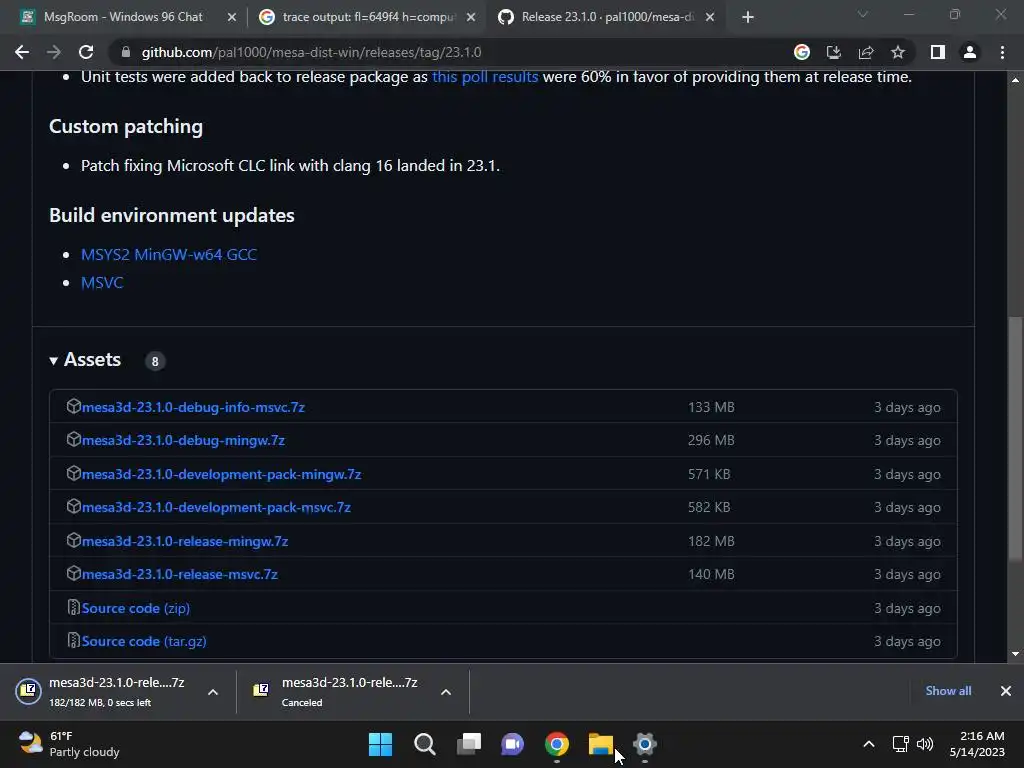Download mesa3d-23.1.0-debug-info-msvc.7z
This screenshot has width=1024, height=768.
point(193,408)
